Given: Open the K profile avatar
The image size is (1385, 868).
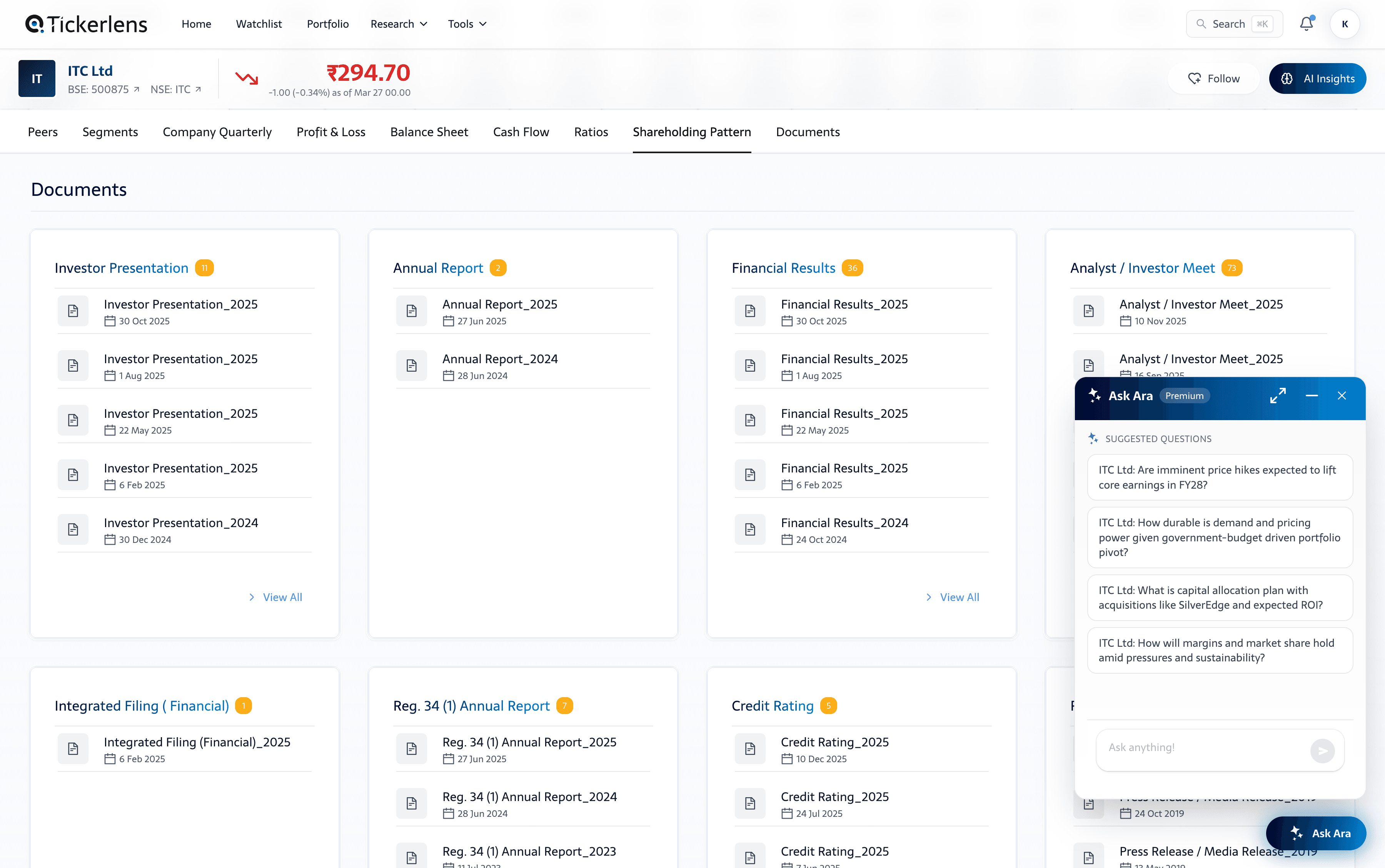Looking at the screenshot, I should pyautogui.click(x=1344, y=23).
